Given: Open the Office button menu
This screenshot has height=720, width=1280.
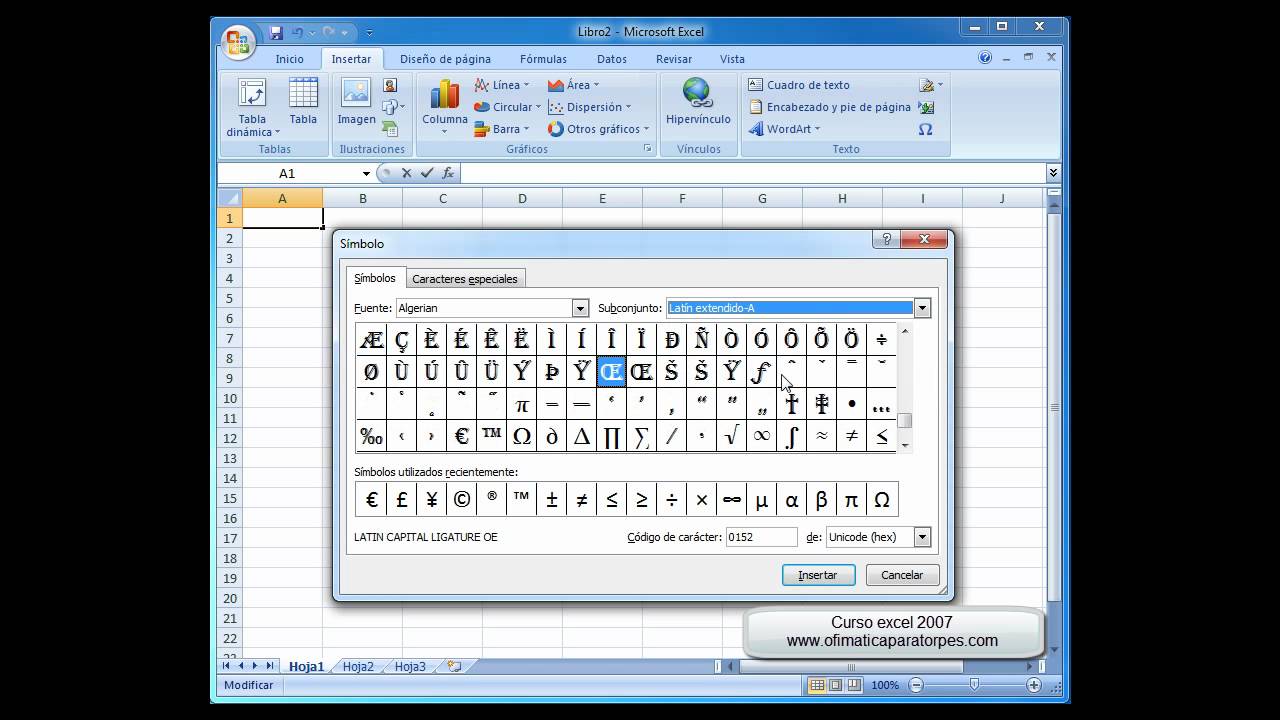Looking at the screenshot, I should click(238, 41).
